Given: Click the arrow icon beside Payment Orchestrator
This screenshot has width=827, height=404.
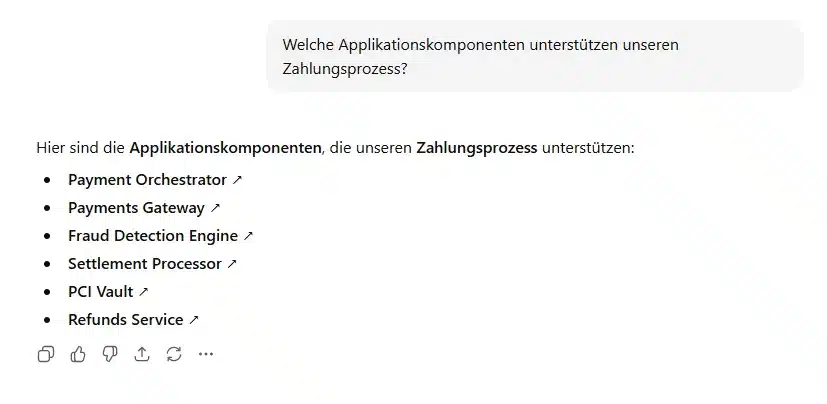Looking at the screenshot, I should [x=238, y=180].
